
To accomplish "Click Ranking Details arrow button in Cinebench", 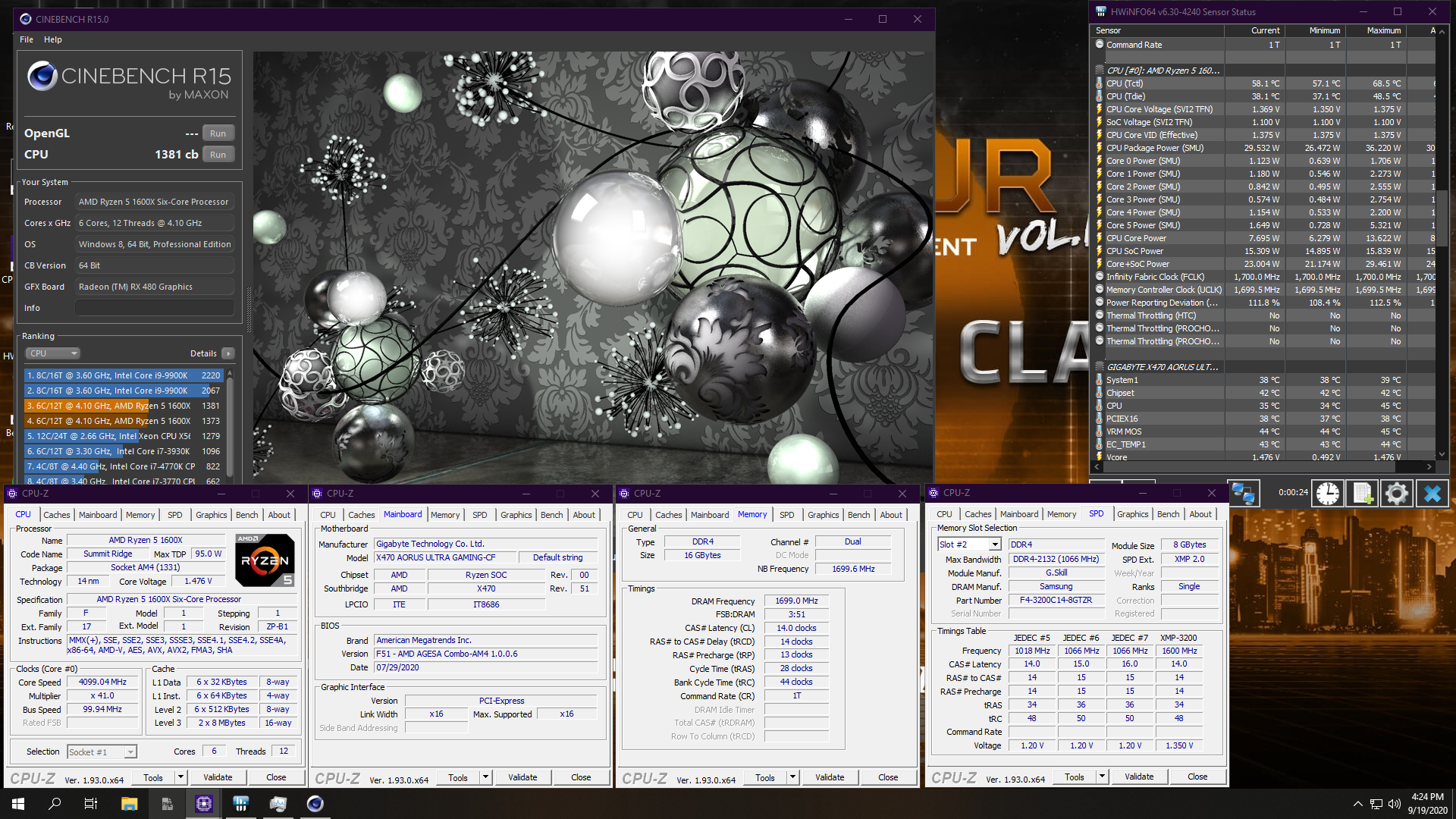I will click(x=228, y=353).
